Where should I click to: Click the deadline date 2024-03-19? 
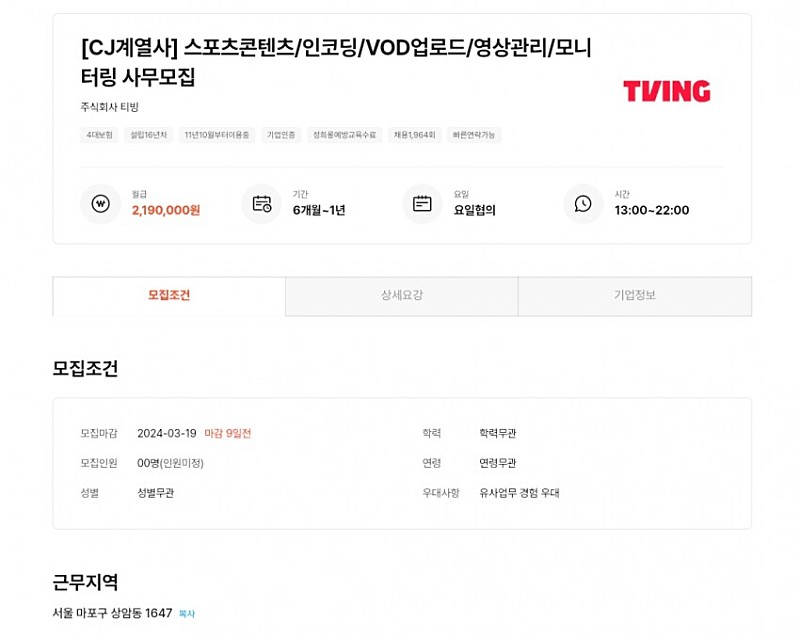[x=167, y=434]
